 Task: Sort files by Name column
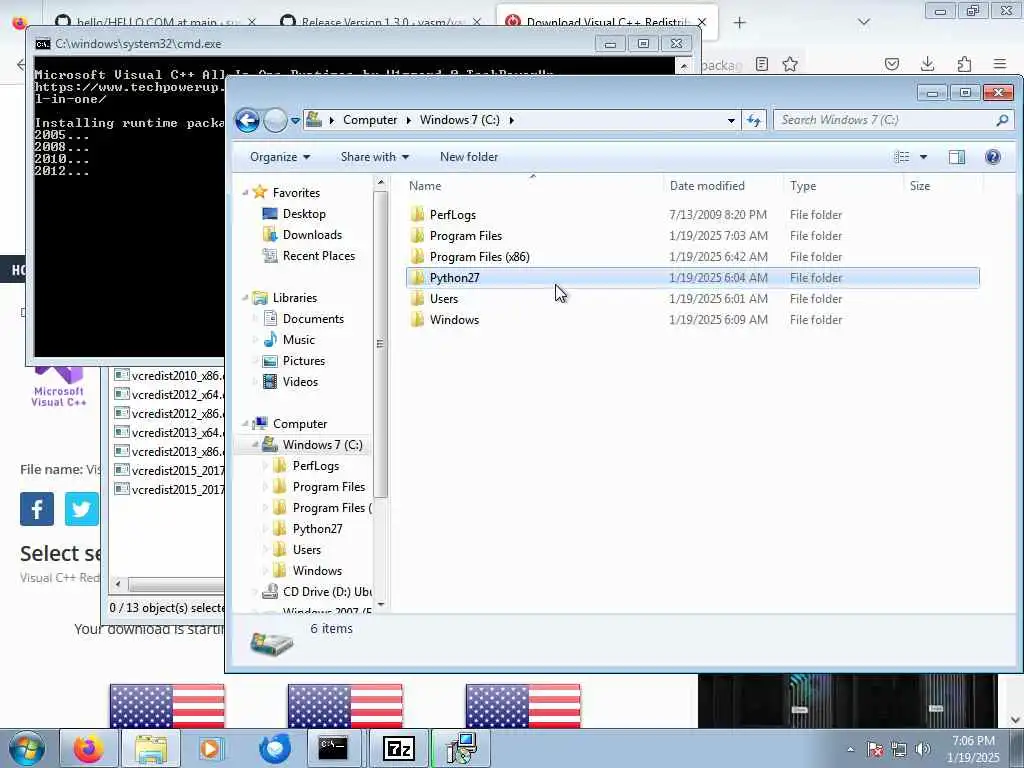[533, 186]
